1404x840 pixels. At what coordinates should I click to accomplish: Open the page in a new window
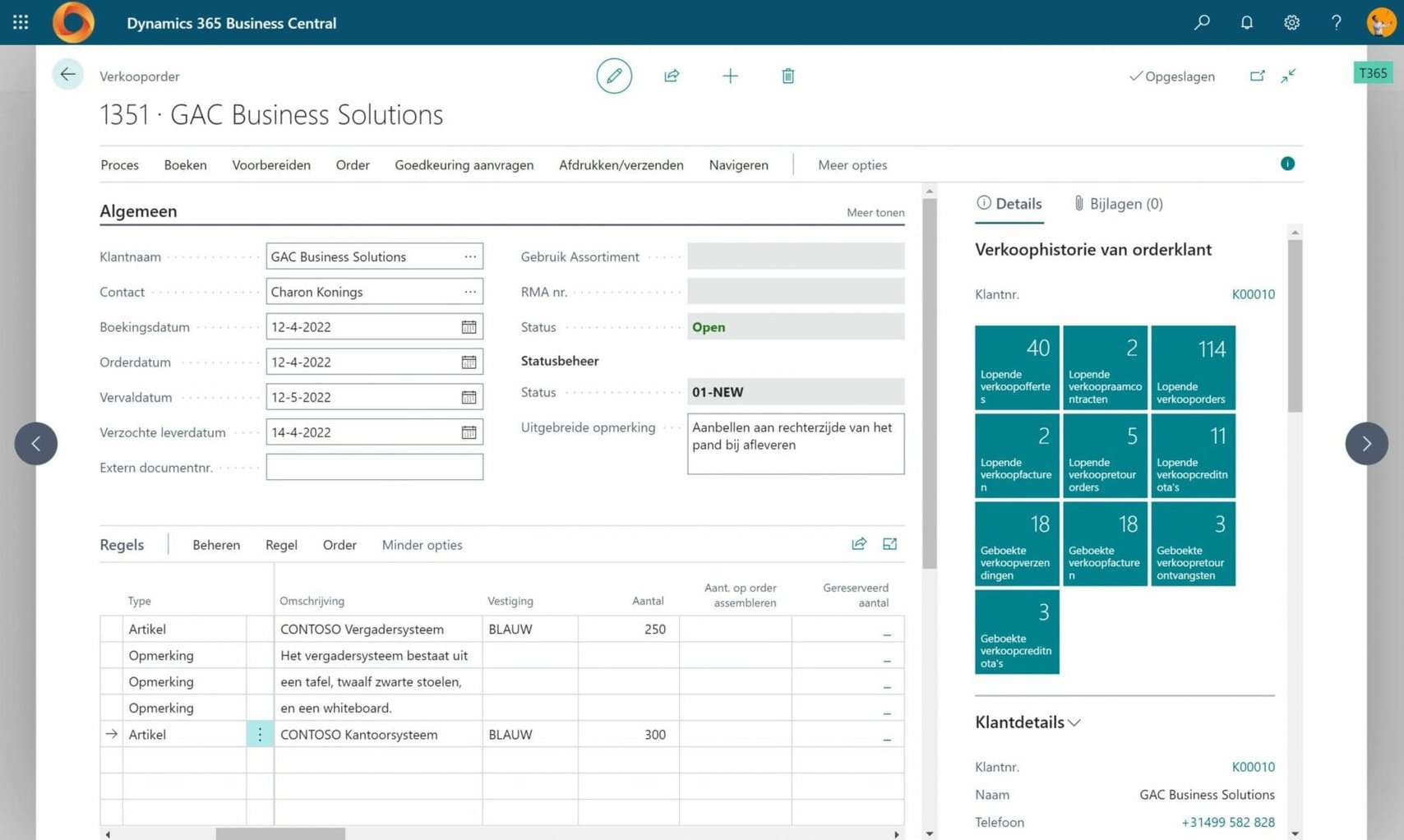pyautogui.click(x=1257, y=76)
